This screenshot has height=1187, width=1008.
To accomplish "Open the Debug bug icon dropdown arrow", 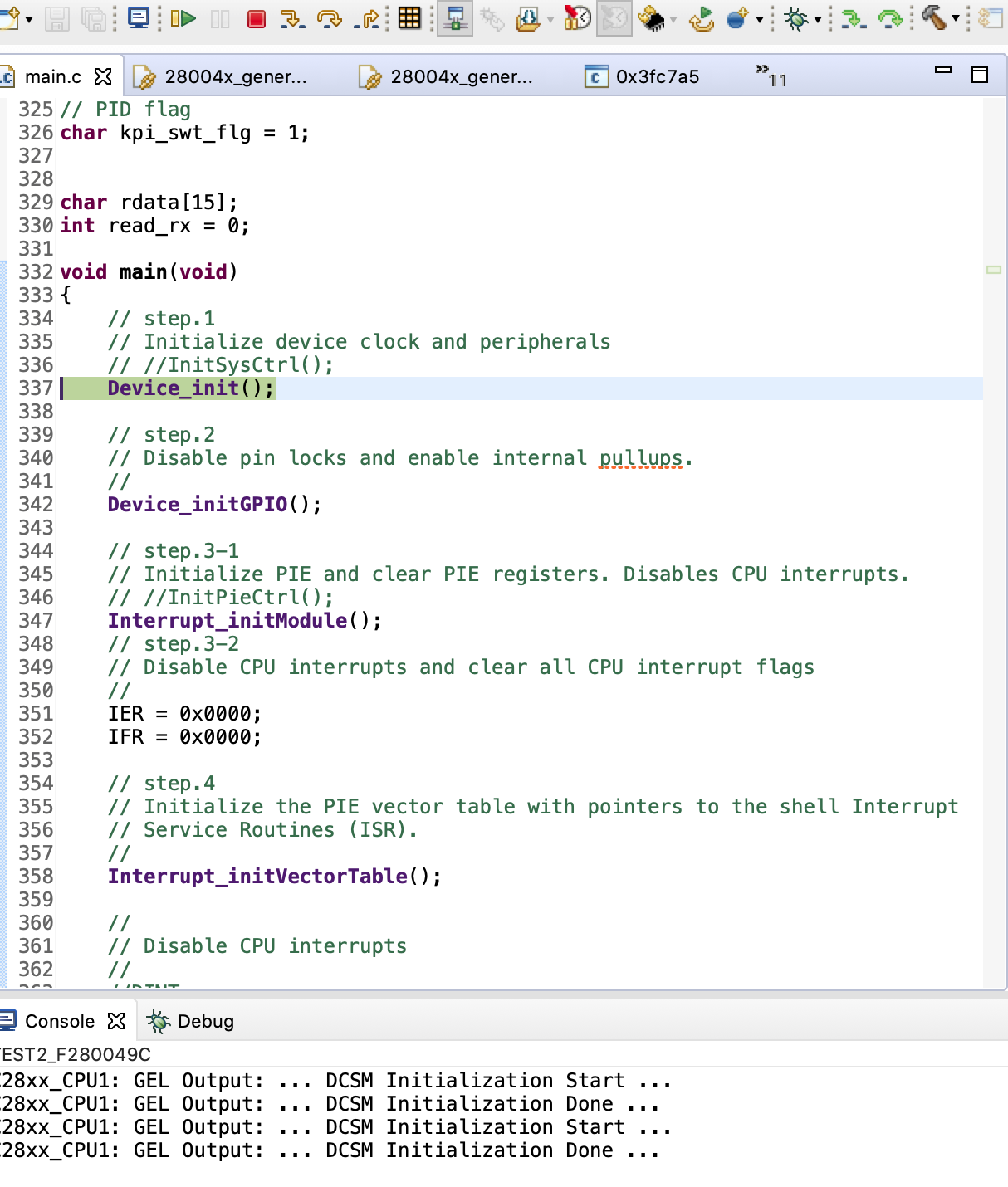I will pyautogui.click(x=818, y=19).
